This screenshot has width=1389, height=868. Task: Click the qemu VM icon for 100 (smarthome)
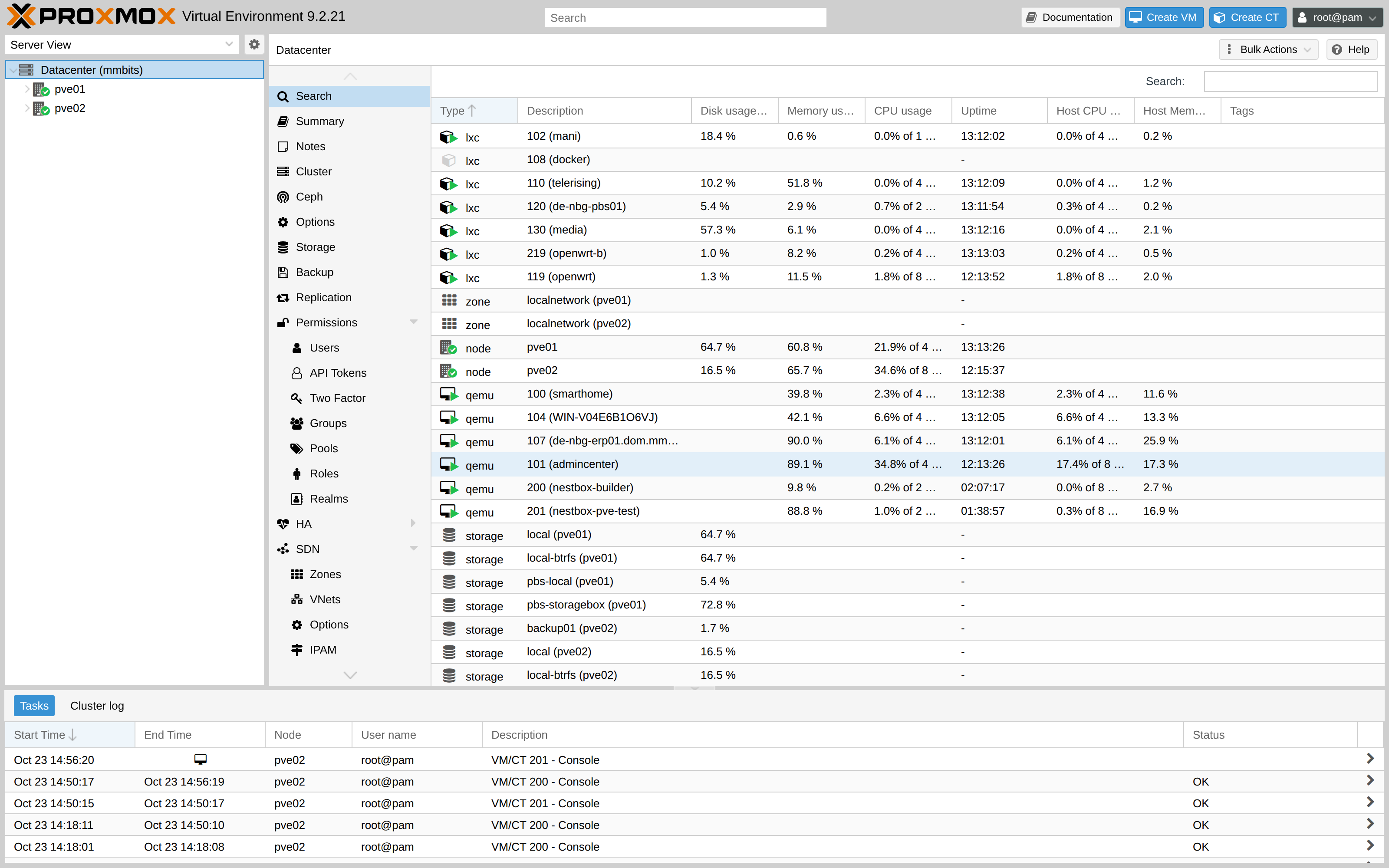click(x=449, y=395)
